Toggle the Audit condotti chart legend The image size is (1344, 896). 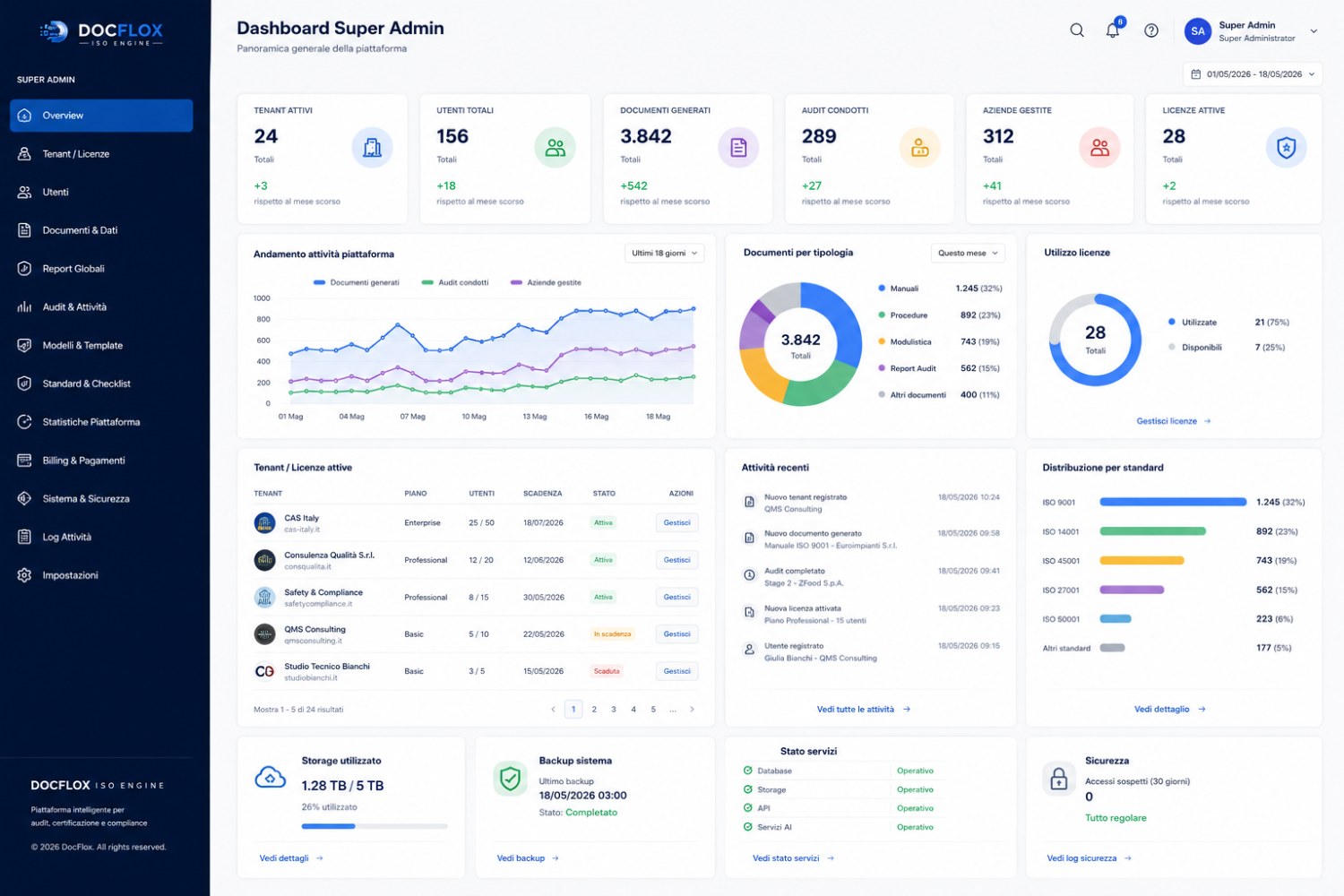coord(455,282)
